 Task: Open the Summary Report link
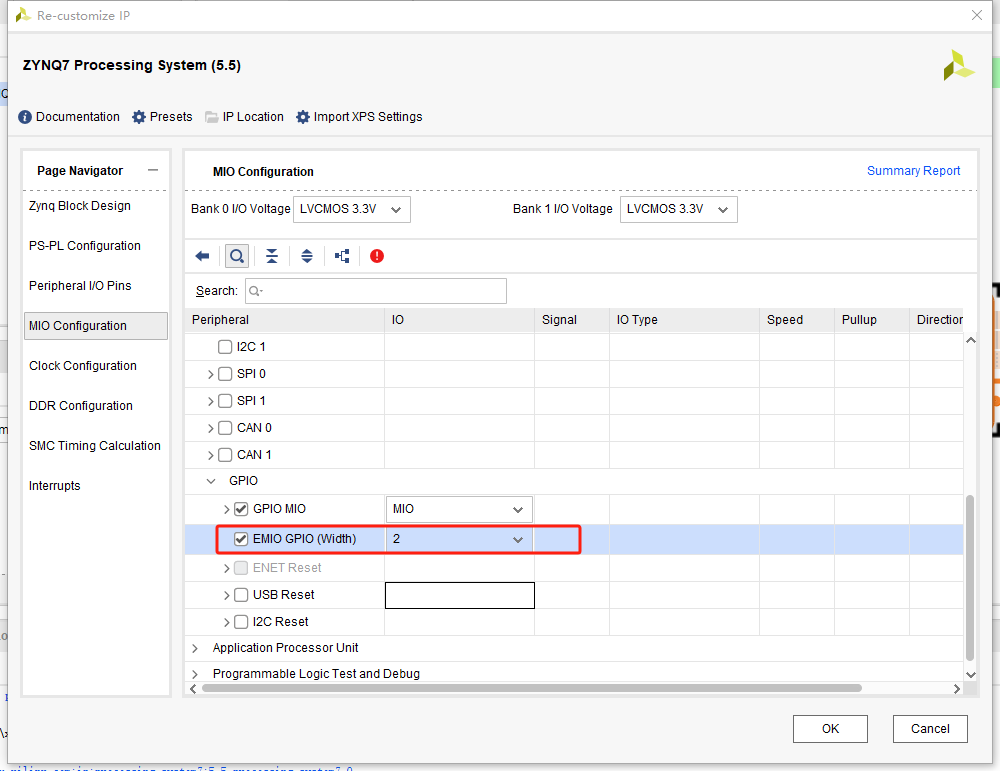[x=913, y=171]
